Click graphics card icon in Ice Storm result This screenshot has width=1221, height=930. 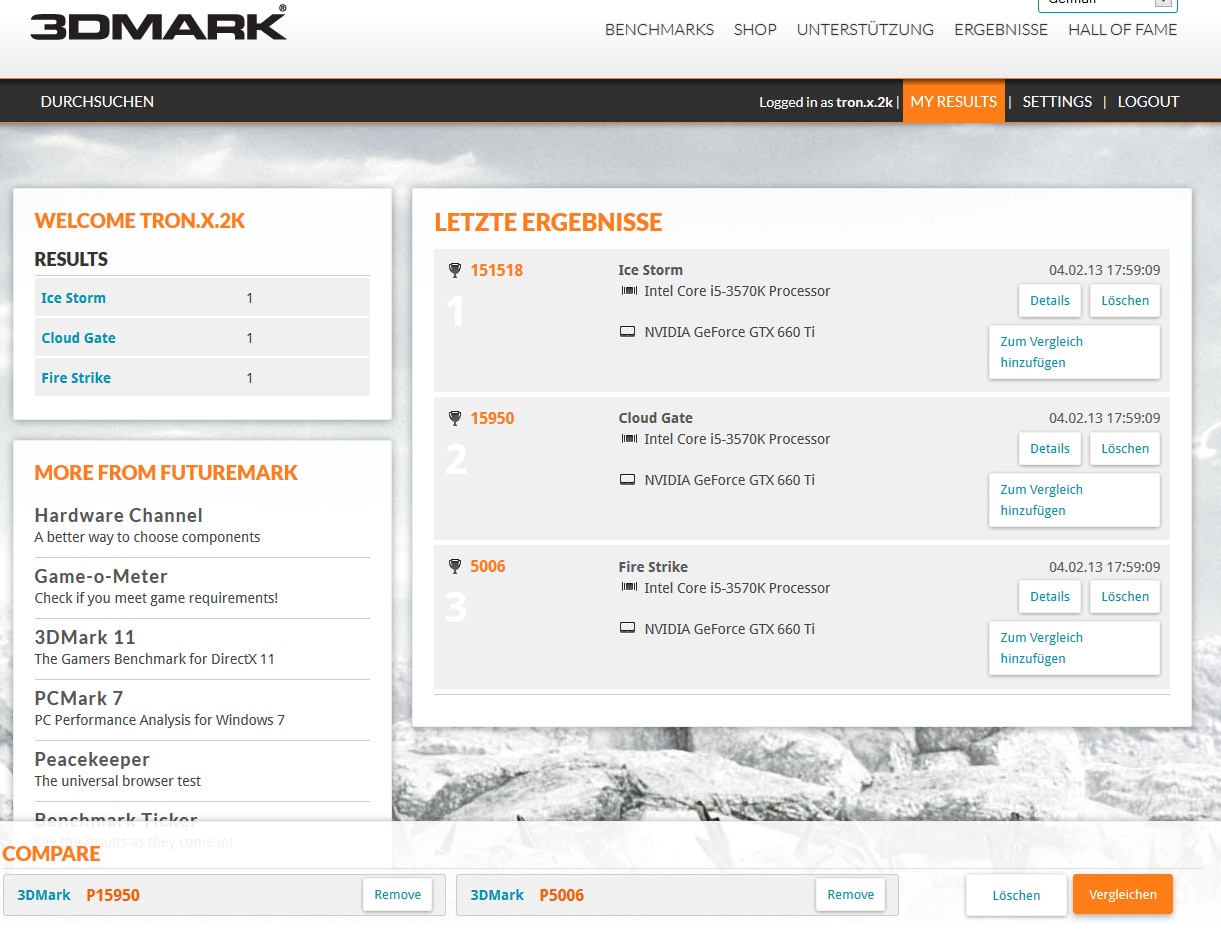coord(628,332)
